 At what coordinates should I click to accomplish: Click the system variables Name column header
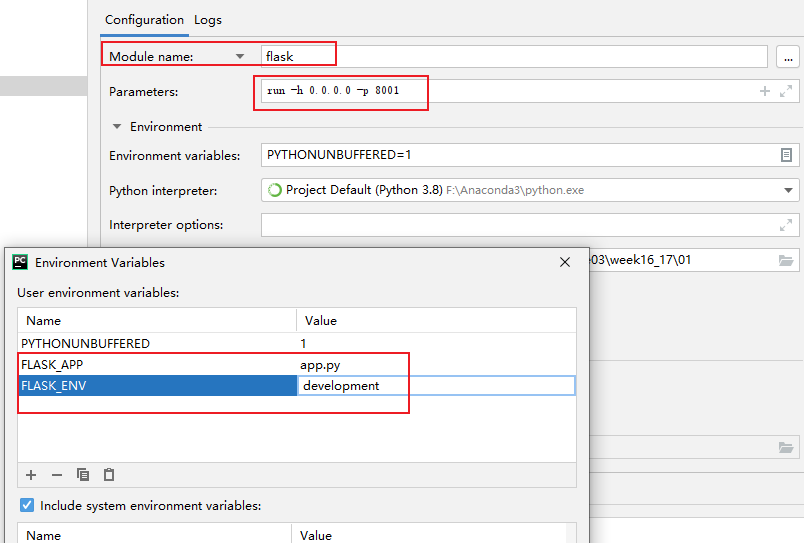click(154, 534)
